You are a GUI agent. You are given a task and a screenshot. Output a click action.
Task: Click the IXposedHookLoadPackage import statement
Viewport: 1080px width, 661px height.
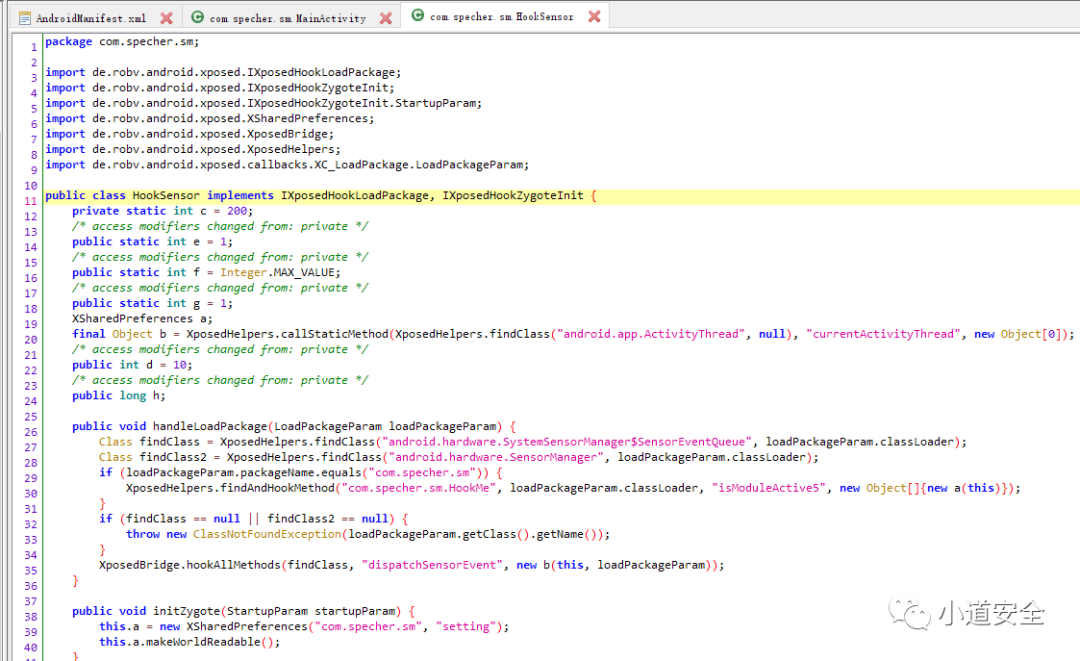coord(223,72)
